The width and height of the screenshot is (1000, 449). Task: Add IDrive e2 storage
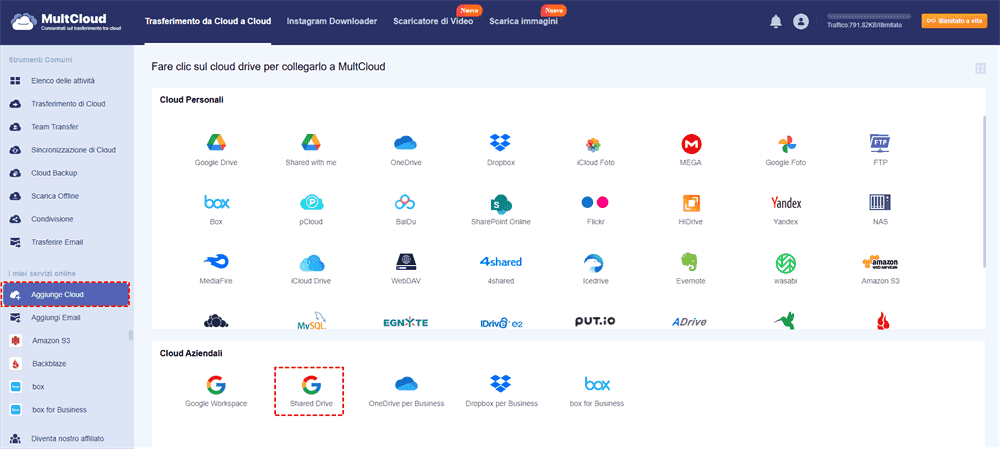501,322
